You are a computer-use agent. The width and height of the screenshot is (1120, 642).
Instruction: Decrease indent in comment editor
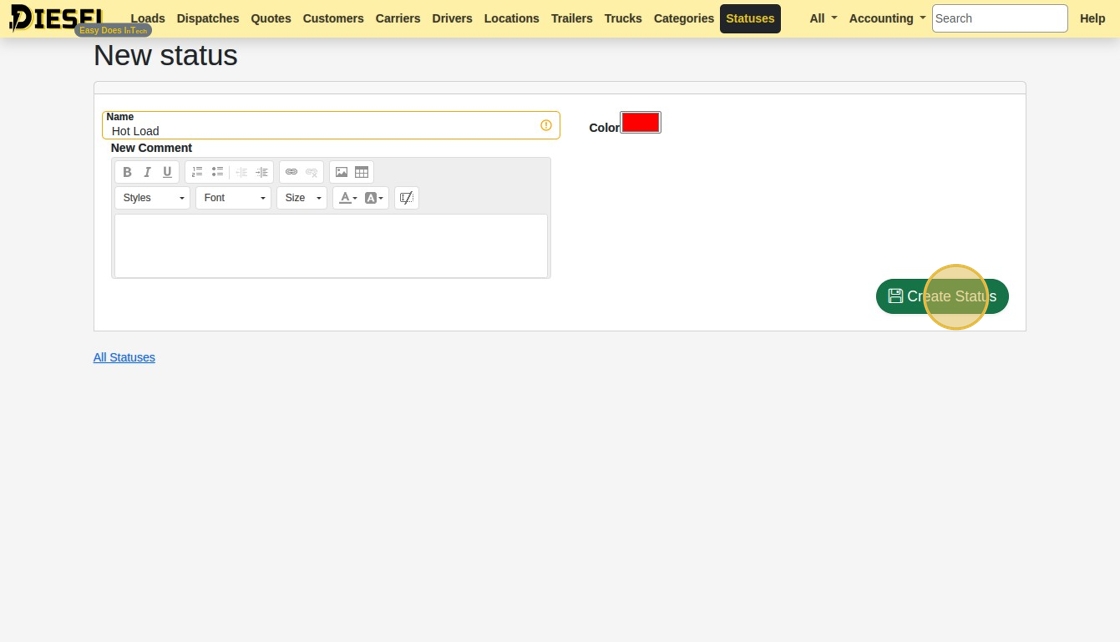(241, 172)
